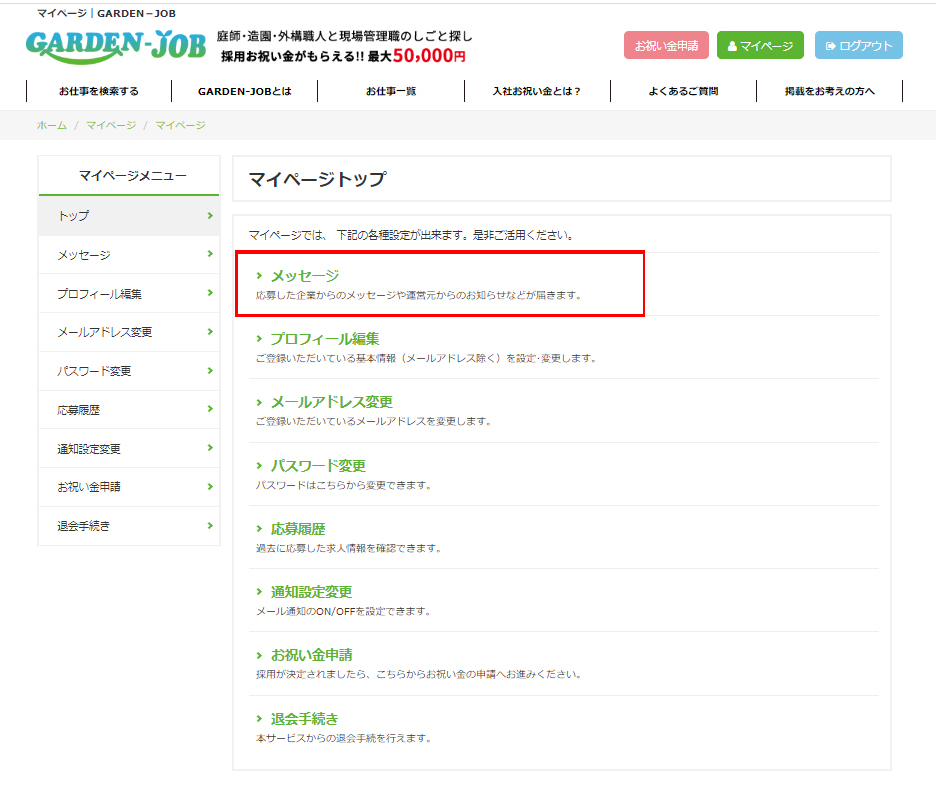Open 掲載をお考えの方へ in the navigation bar
The image size is (936, 793).
click(829, 91)
